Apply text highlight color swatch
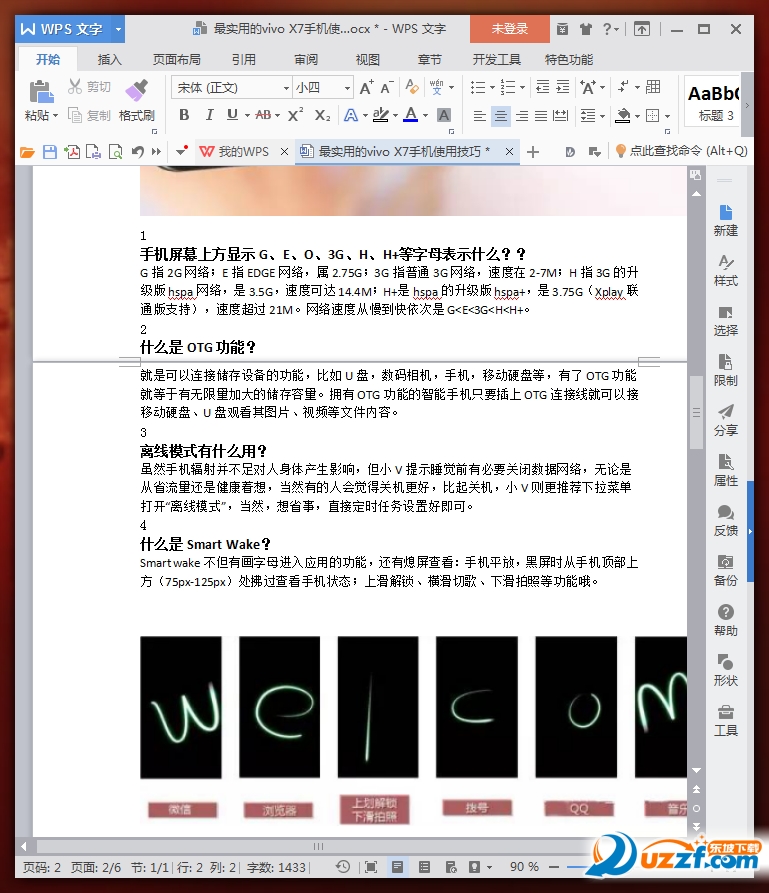 click(x=381, y=115)
